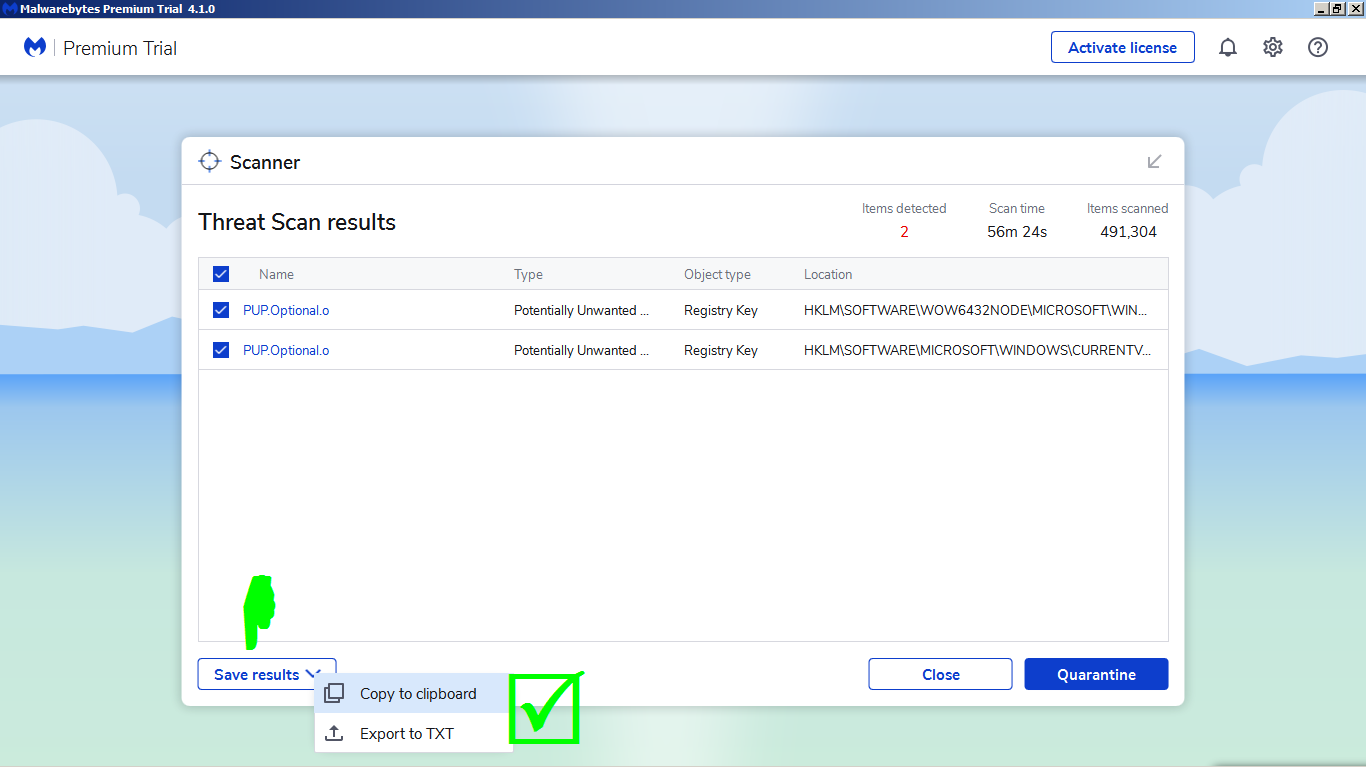Open PUP.Optional.o link in CURRENTV row
Screen dimensions: 1366x768
(x=286, y=350)
